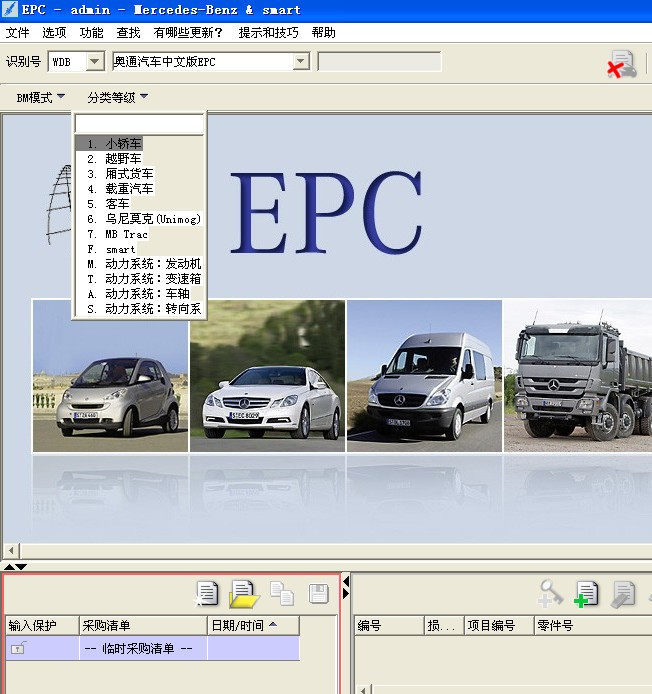Click the filter text box above category list
This screenshot has height=694, width=652.
(139, 123)
